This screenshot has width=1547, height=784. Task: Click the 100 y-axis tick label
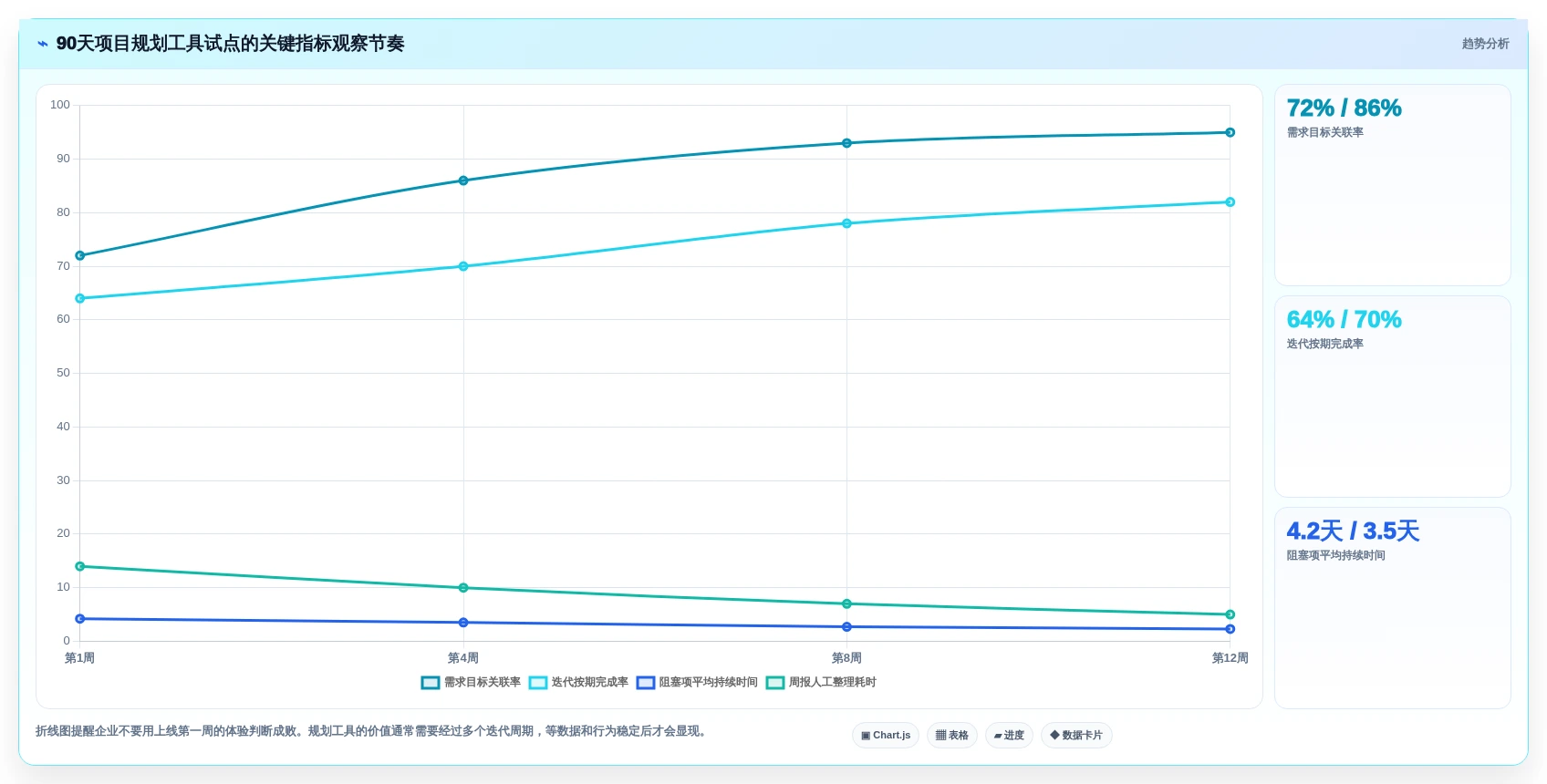point(60,105)
